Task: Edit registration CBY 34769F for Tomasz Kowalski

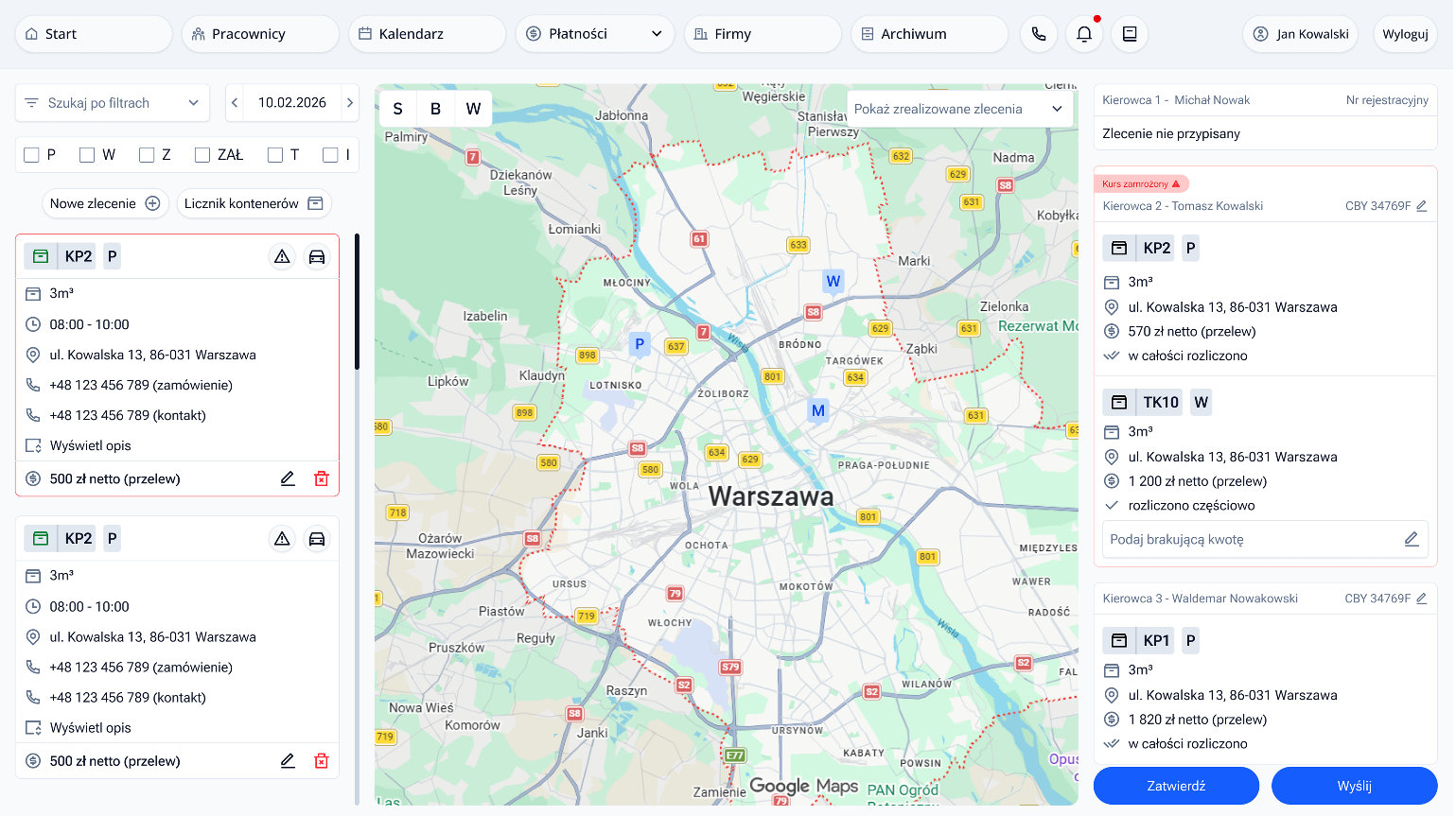Action: [1423, 205]
